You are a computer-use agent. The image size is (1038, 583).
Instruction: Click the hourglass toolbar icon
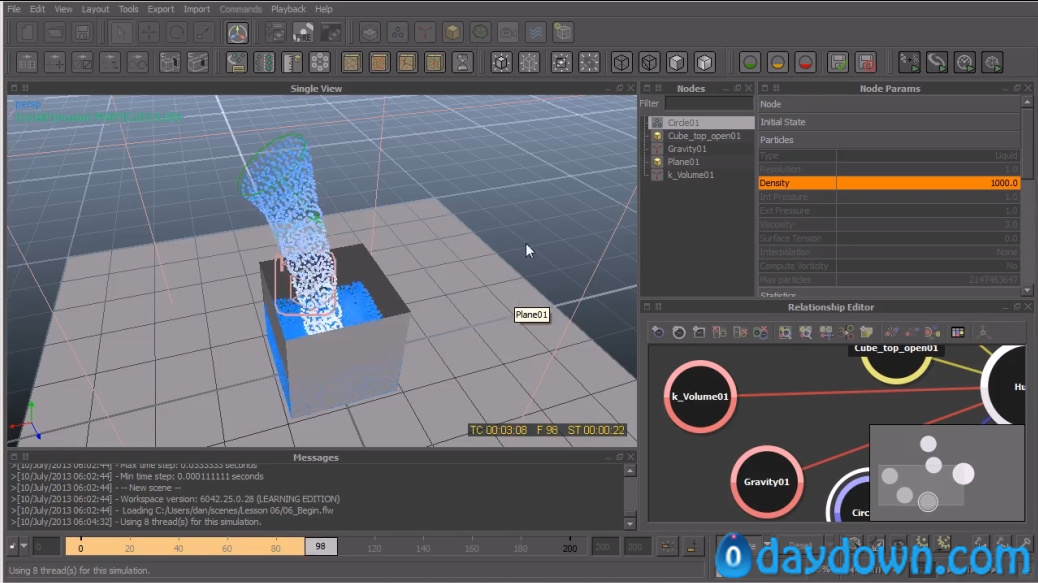click(x=463, y=63)
